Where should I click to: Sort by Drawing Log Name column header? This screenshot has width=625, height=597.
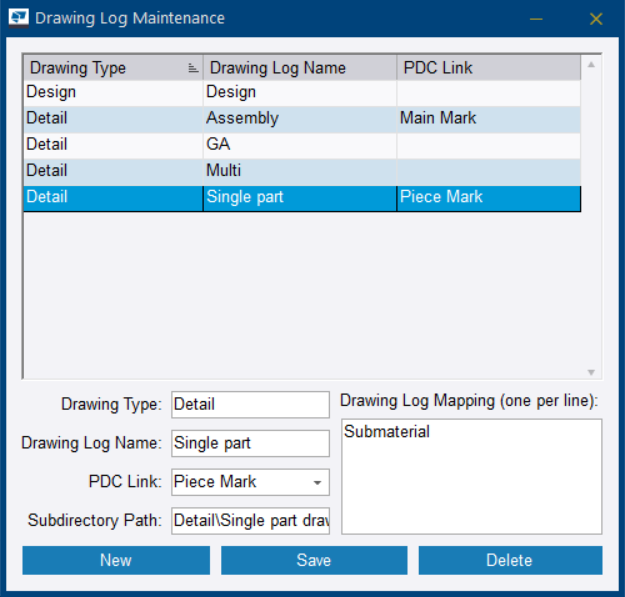(x=299, y=68)
